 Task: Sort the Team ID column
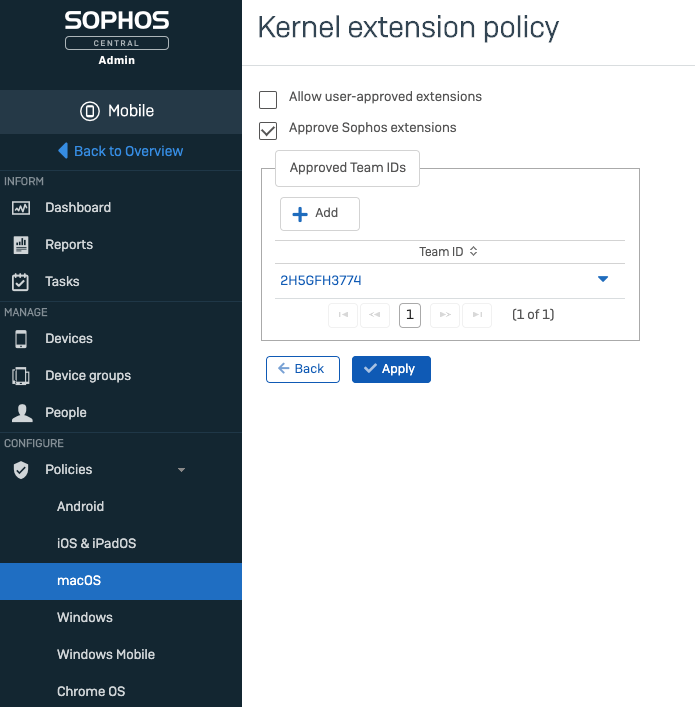(474, 252)
